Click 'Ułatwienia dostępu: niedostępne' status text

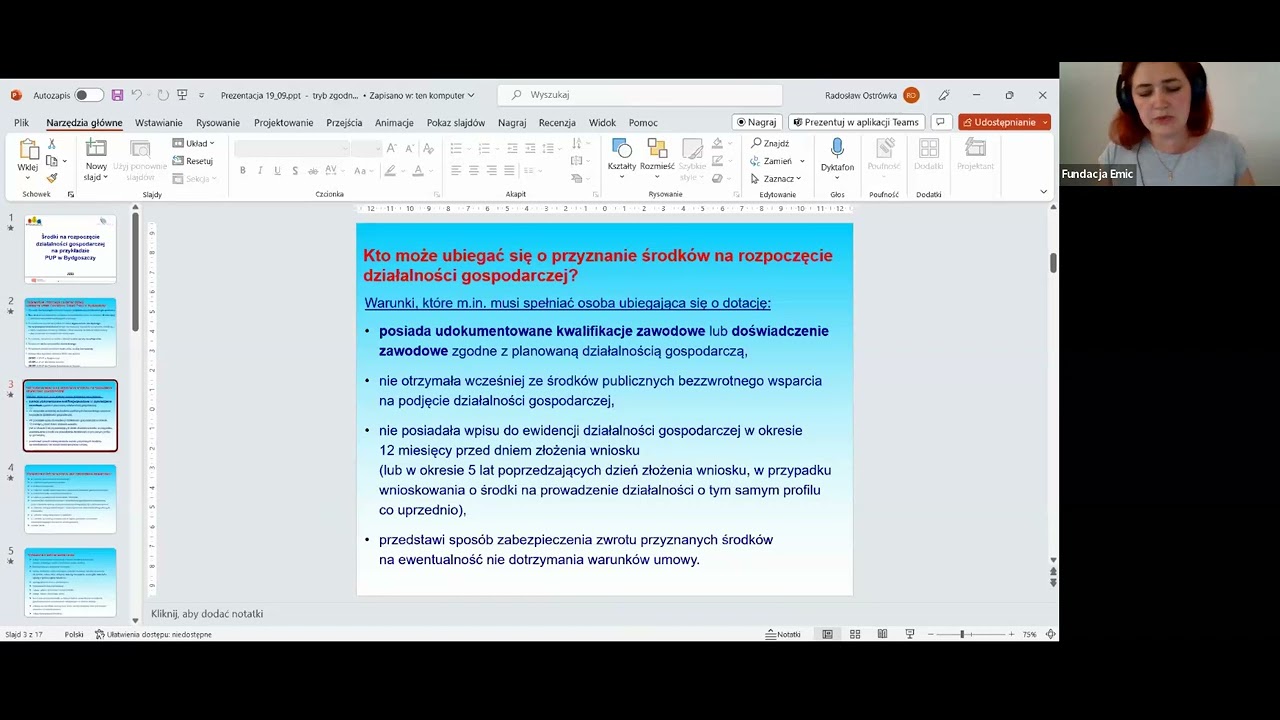pyautogui.click(x=153, y=634)
